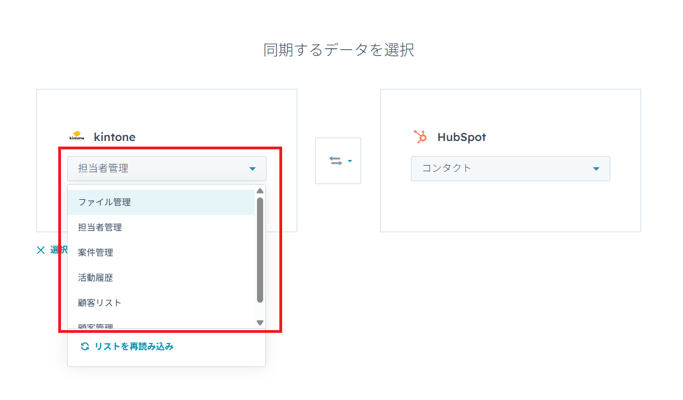Click the HubSpot name text
Image resolution: width=683 pixels, height=400 pixels.
pos(462,137)
